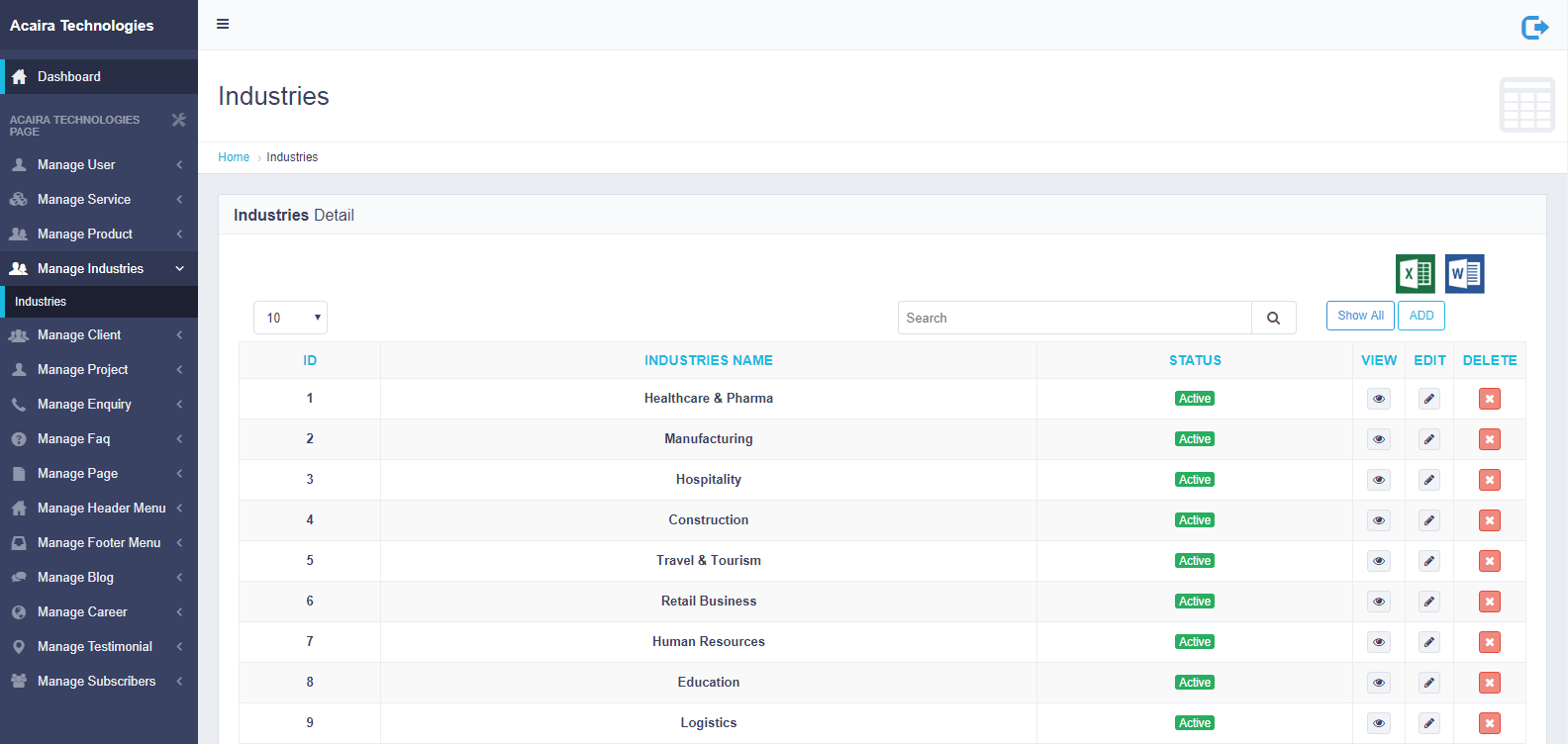Export the table to Excel
Image resolution: width=1568 pixels, height=744 pixels.
(x=1415, y=274)
